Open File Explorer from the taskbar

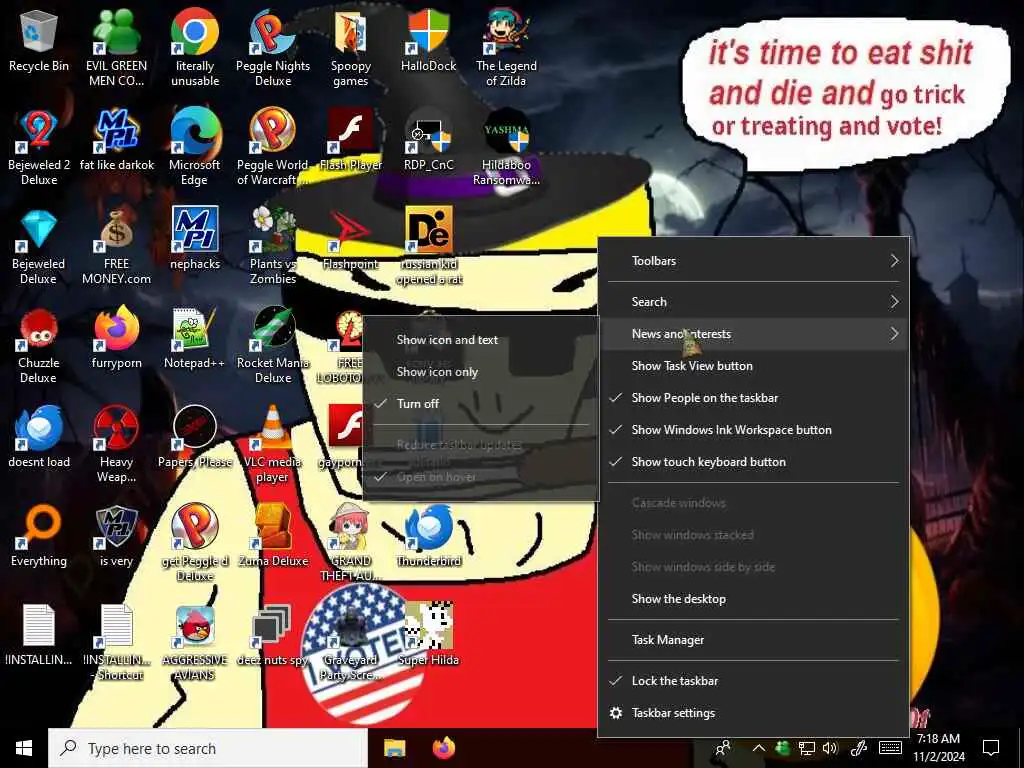(x=394, y=748)
